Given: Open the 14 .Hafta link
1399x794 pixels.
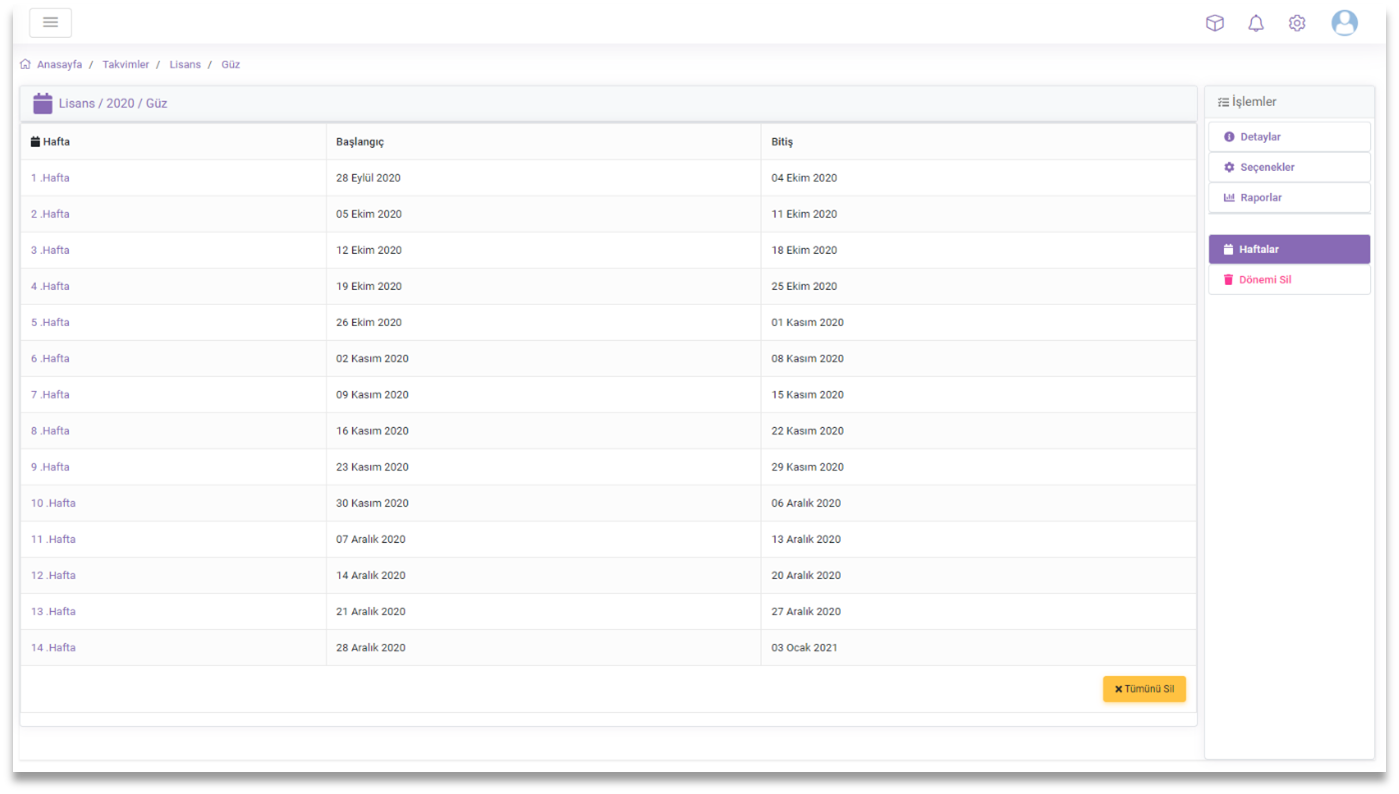Looking at the screenshot, I should point(53,648).
